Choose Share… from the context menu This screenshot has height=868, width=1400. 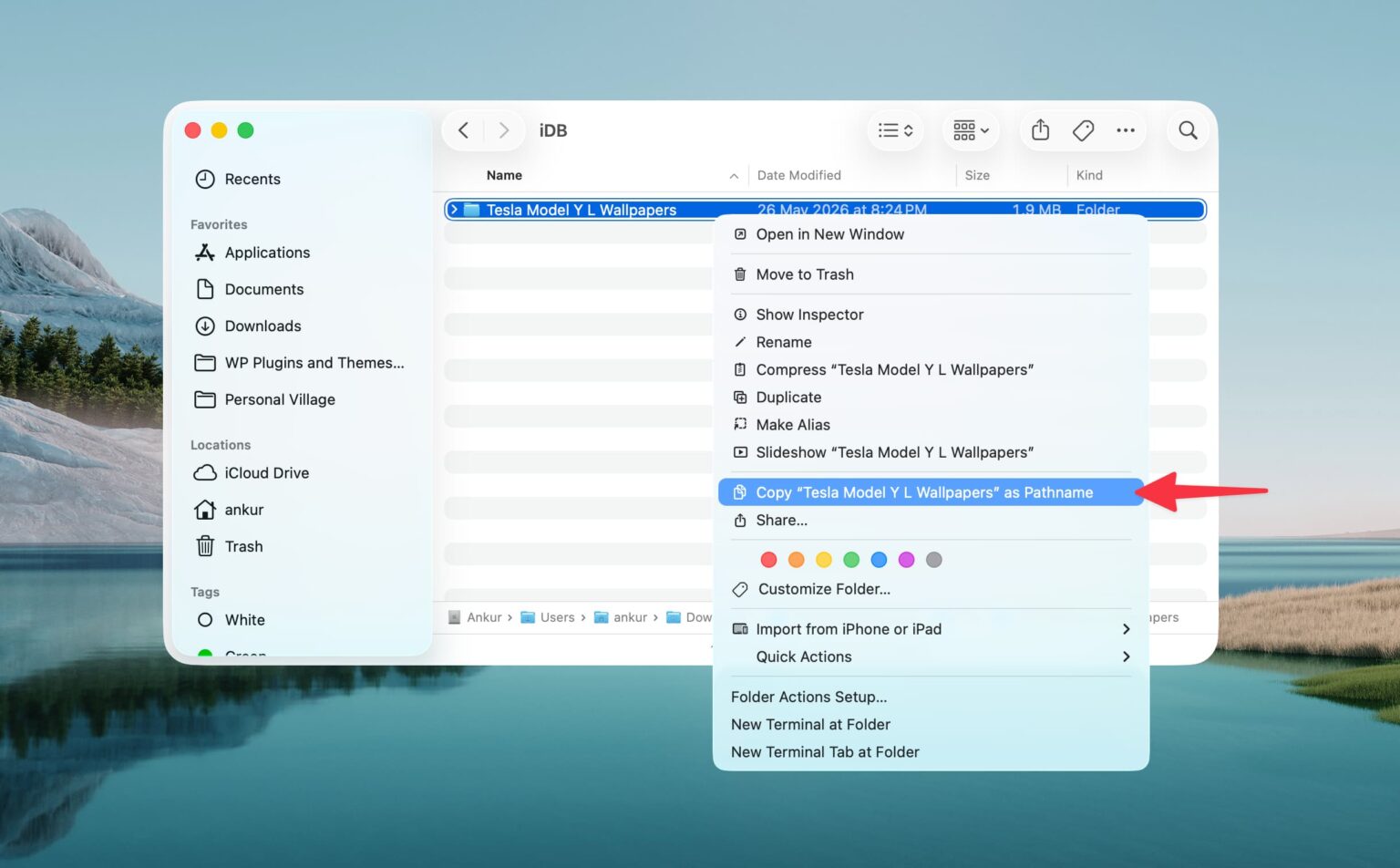tap(930, 520)
